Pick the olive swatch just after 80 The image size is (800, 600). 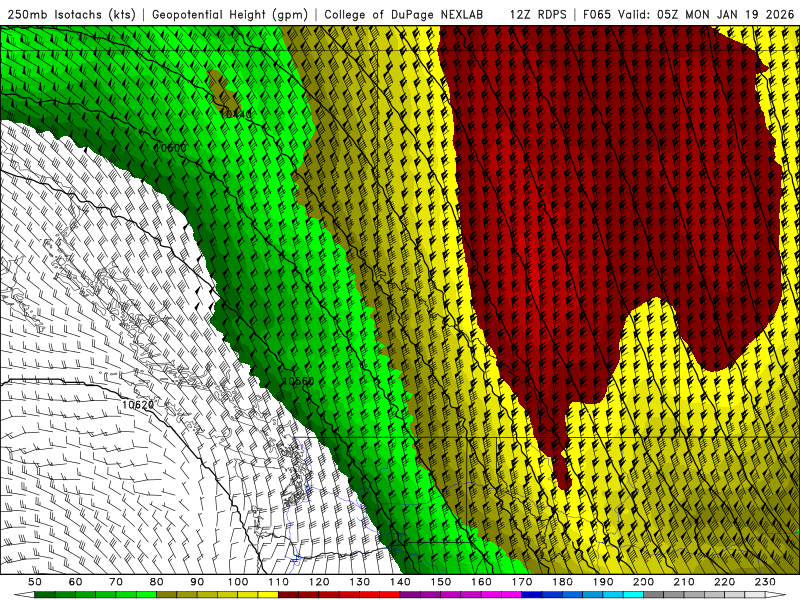tap(167, 595)
